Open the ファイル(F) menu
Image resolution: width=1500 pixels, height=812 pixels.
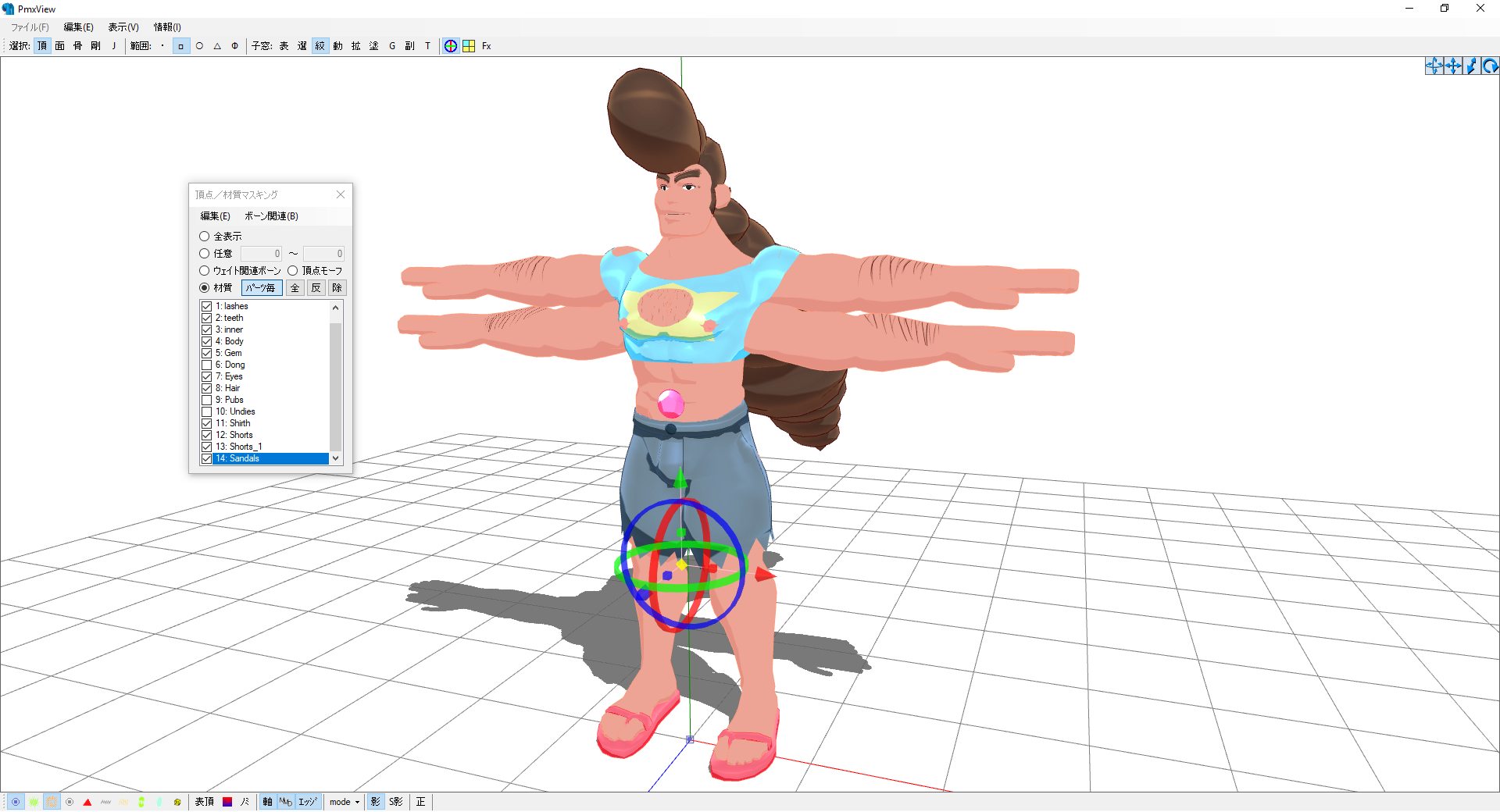(x=30, y=27)
